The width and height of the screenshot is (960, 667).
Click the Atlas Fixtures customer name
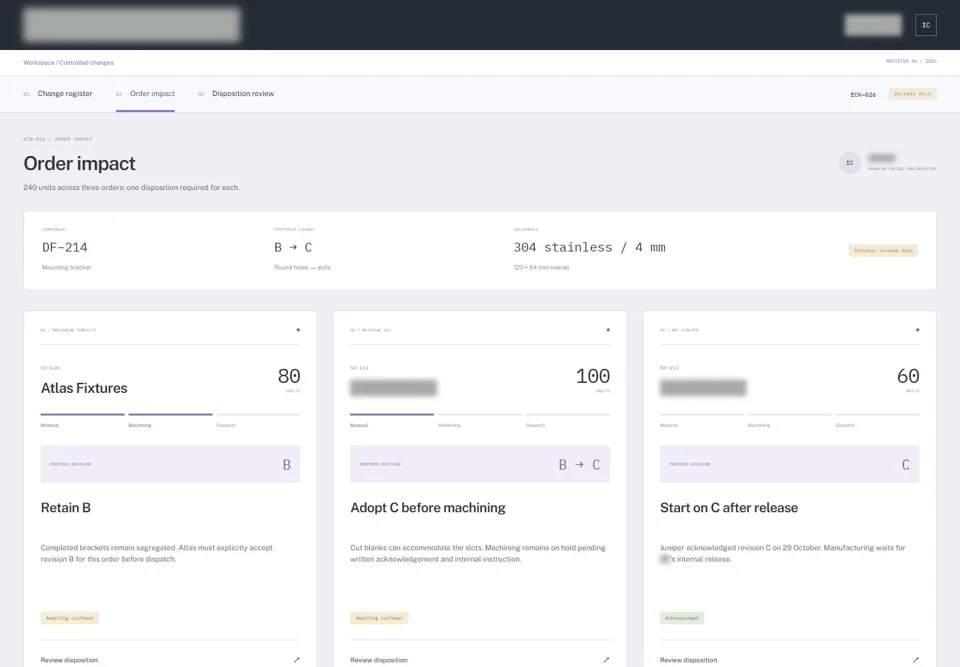(x=84, y=388)
